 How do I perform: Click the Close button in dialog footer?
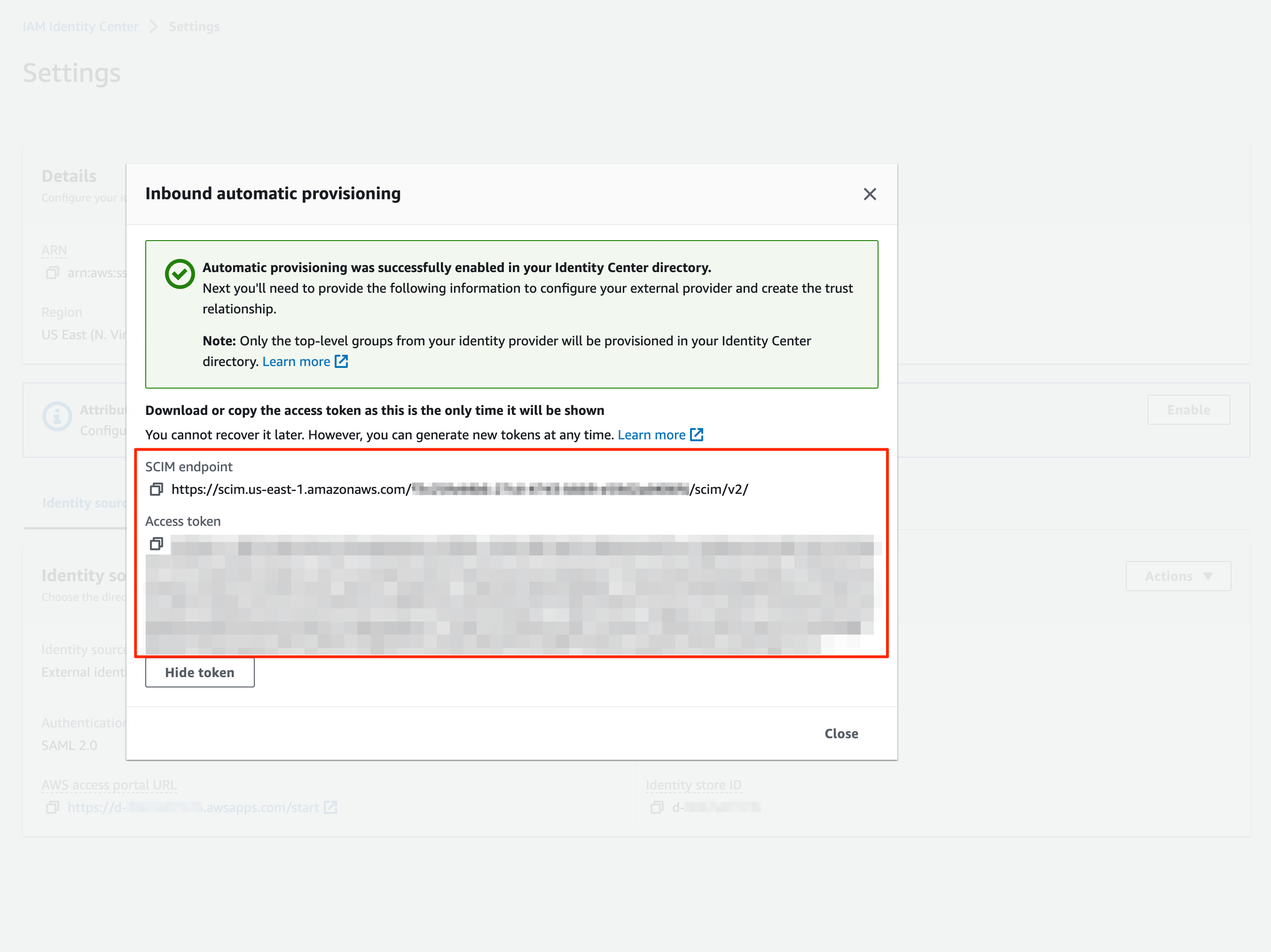pos(840,733)
